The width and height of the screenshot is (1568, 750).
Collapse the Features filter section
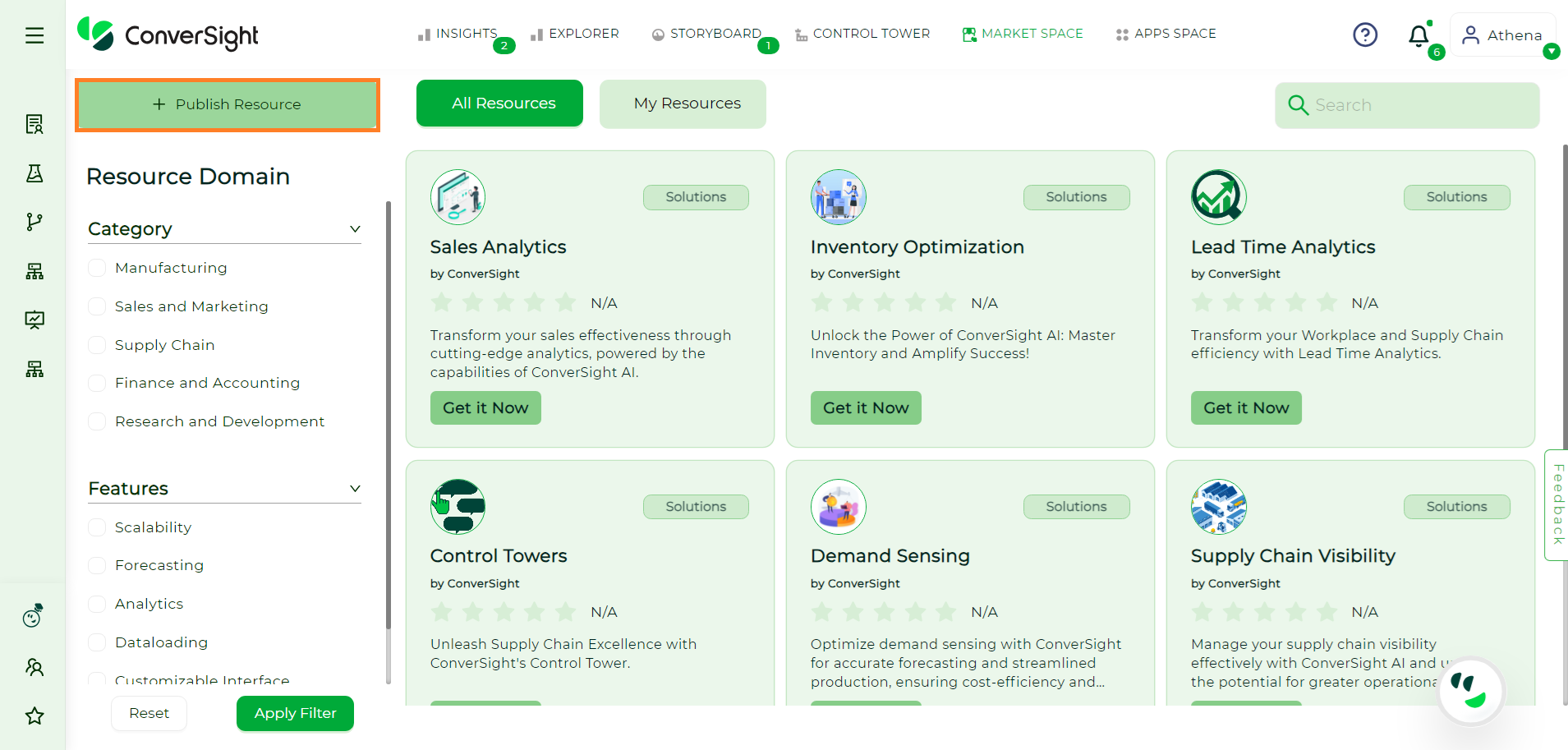[355, 489]
